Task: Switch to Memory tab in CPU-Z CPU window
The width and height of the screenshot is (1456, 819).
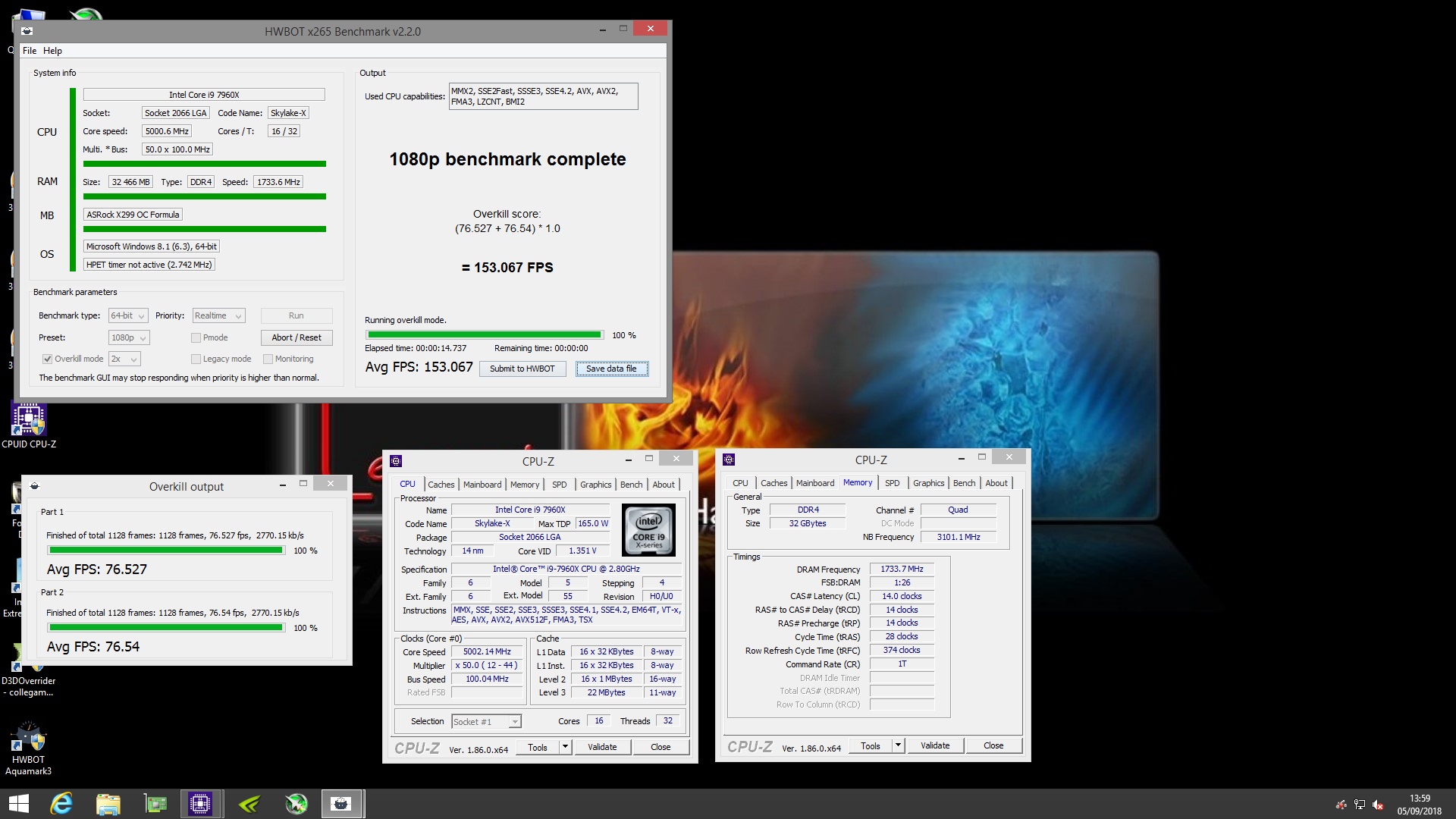Action: 525,485
